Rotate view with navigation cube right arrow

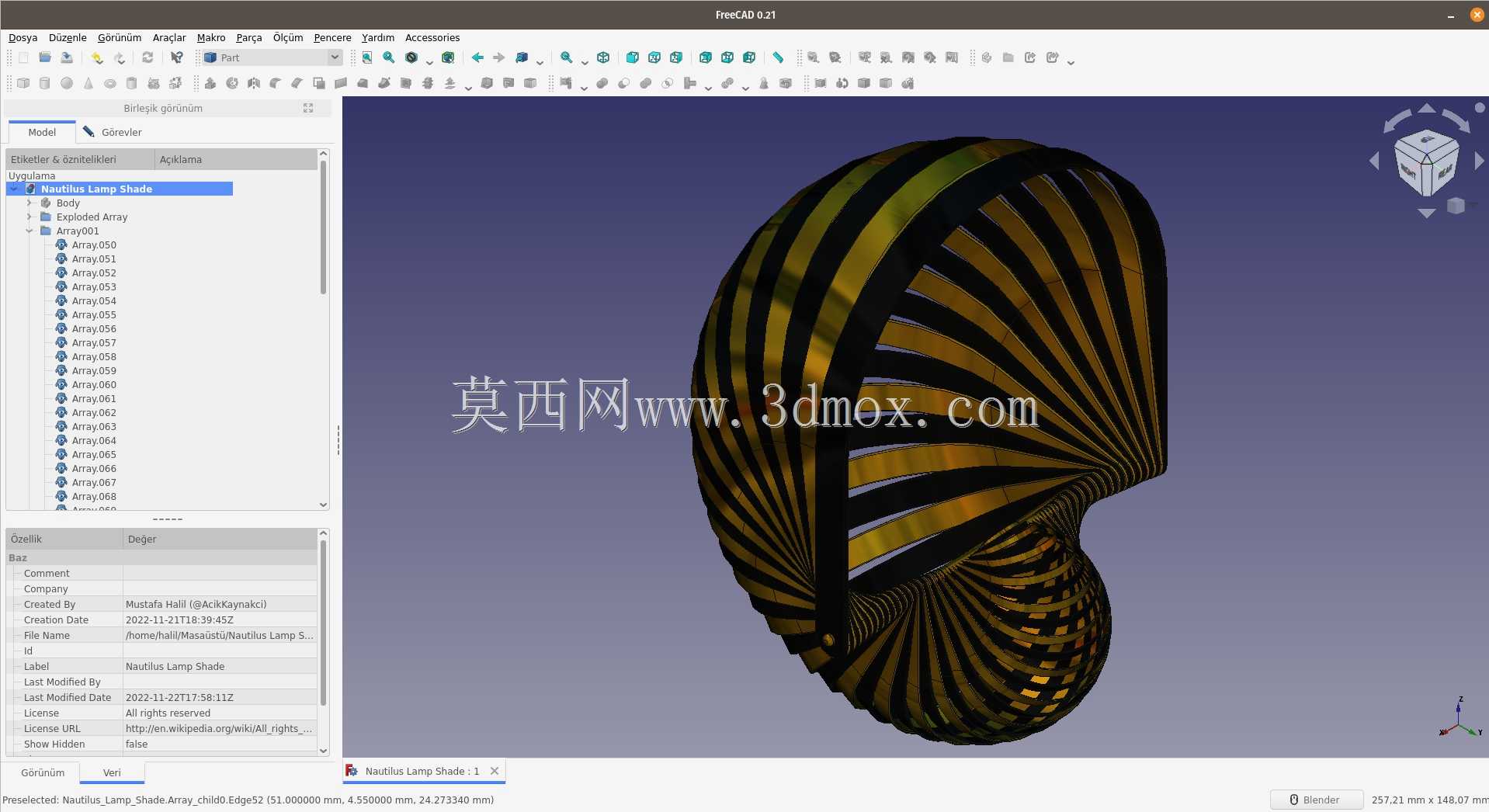point(1479,161)
